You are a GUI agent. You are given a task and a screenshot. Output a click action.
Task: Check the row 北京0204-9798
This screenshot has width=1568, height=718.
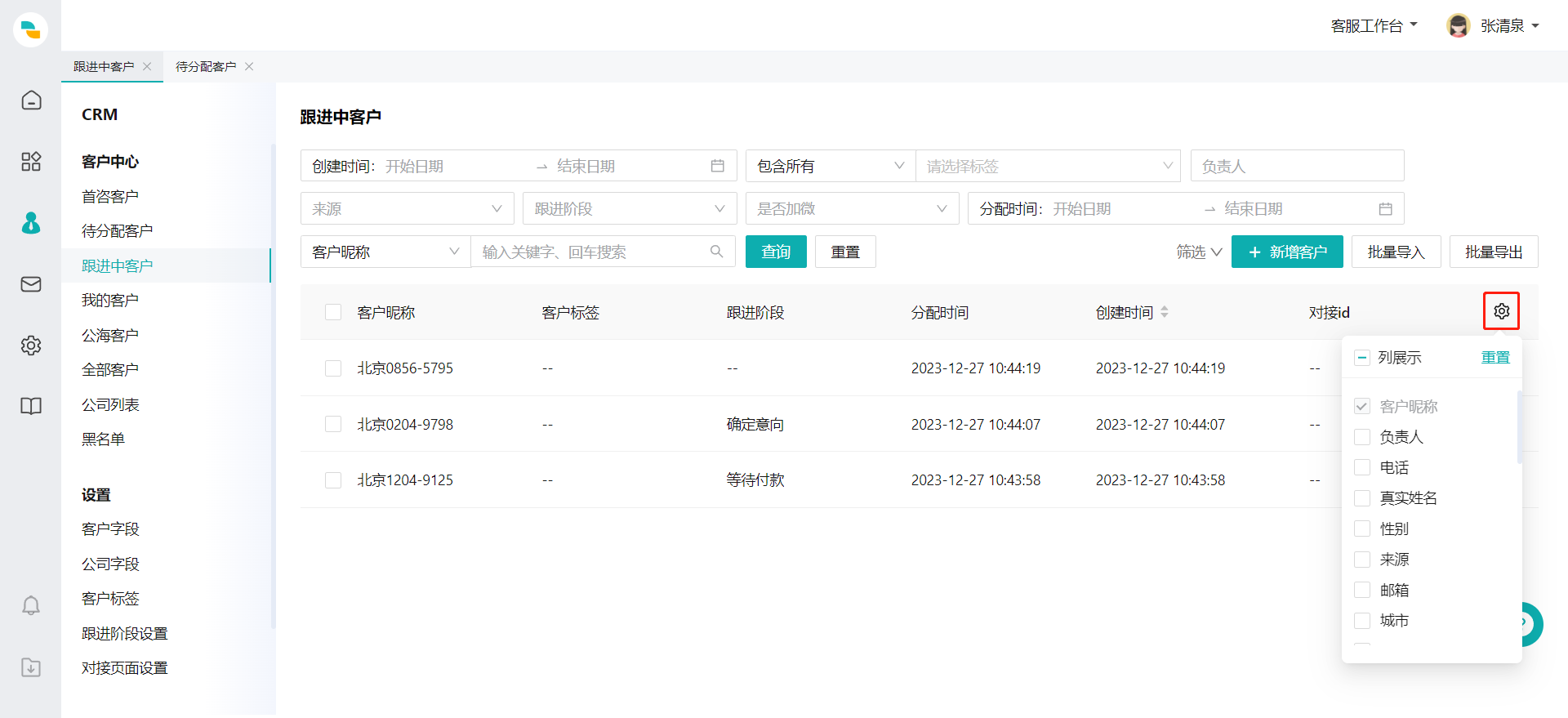[x=333, y=424]
